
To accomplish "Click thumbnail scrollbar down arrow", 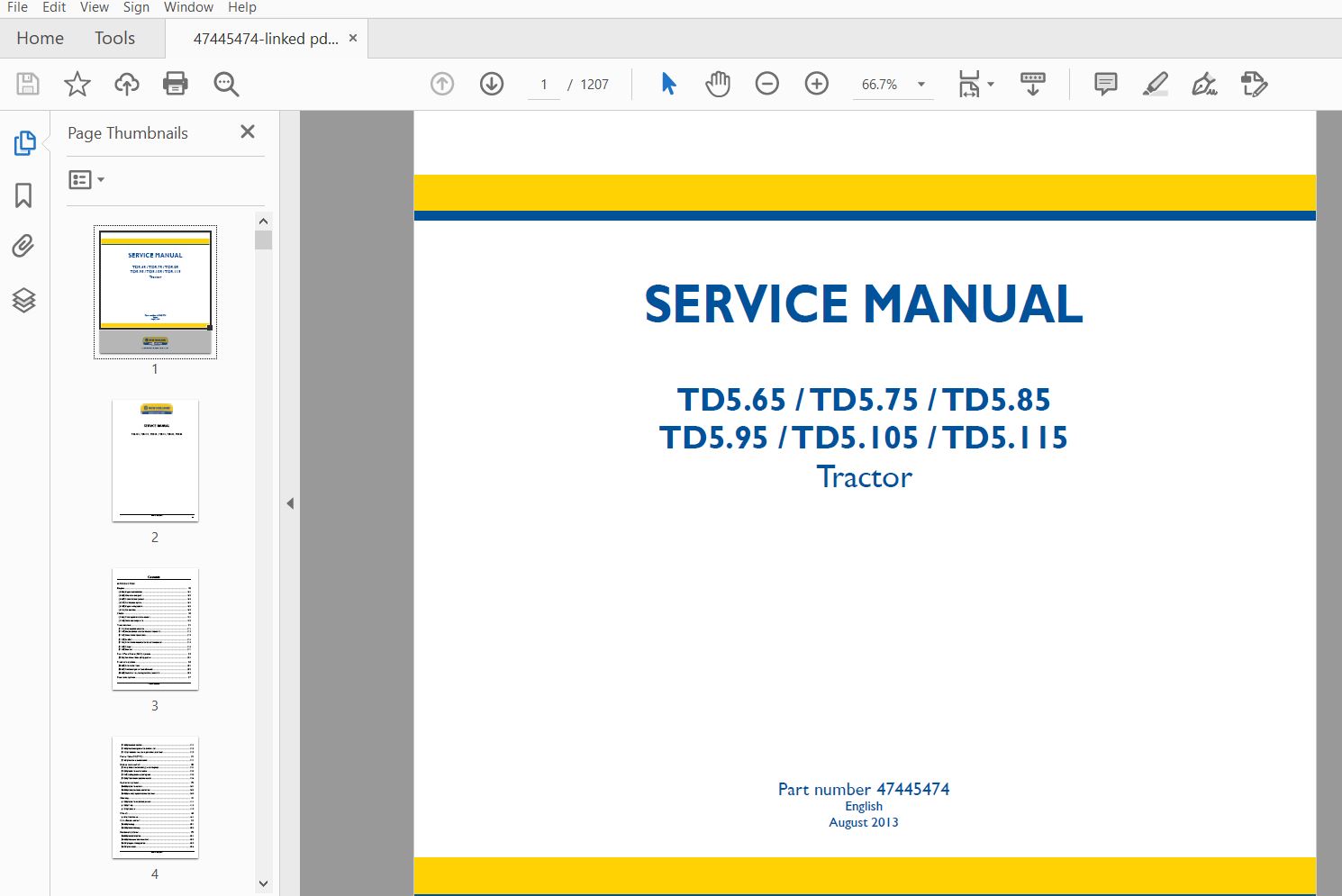I will click(263, 884).
